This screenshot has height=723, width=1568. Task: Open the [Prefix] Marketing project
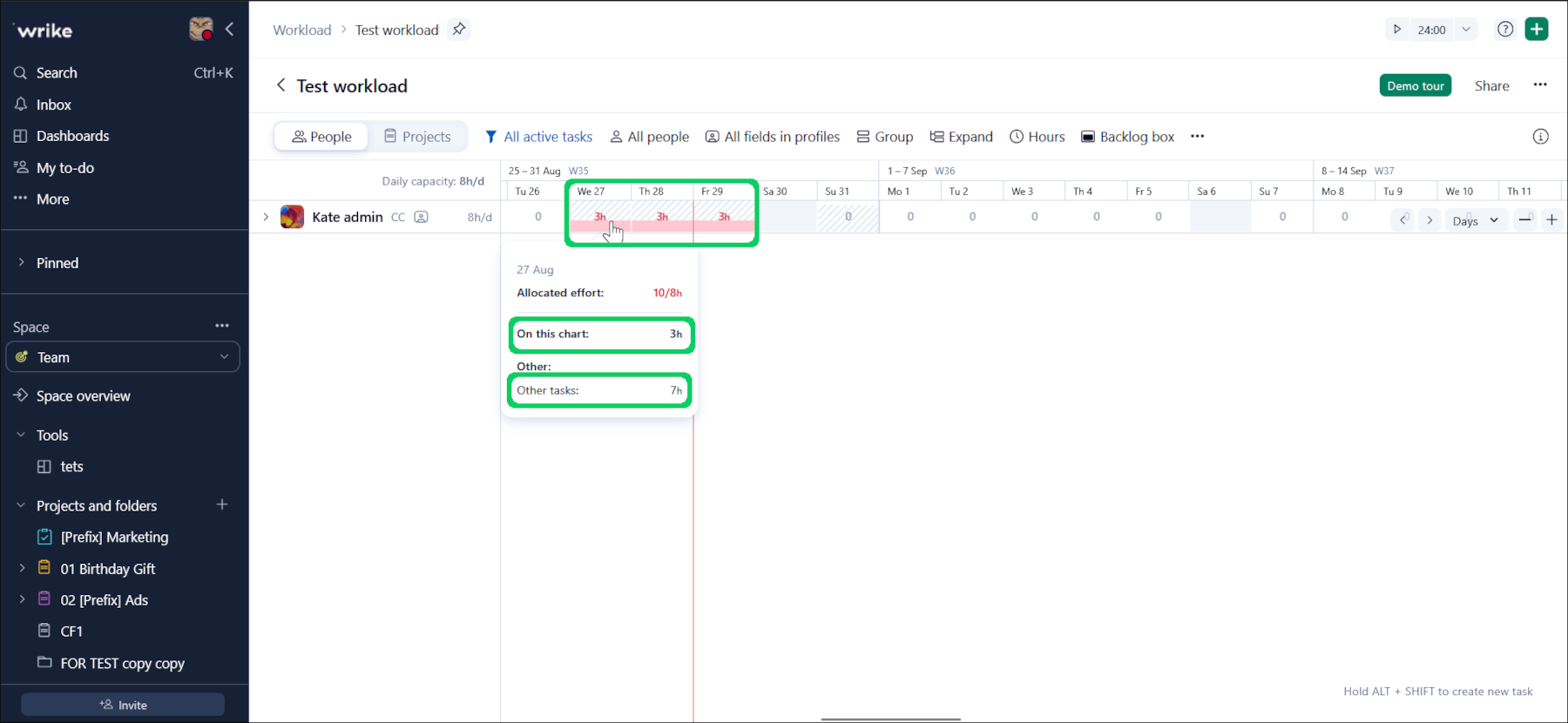pyautogui.click(x=114, y=537)
